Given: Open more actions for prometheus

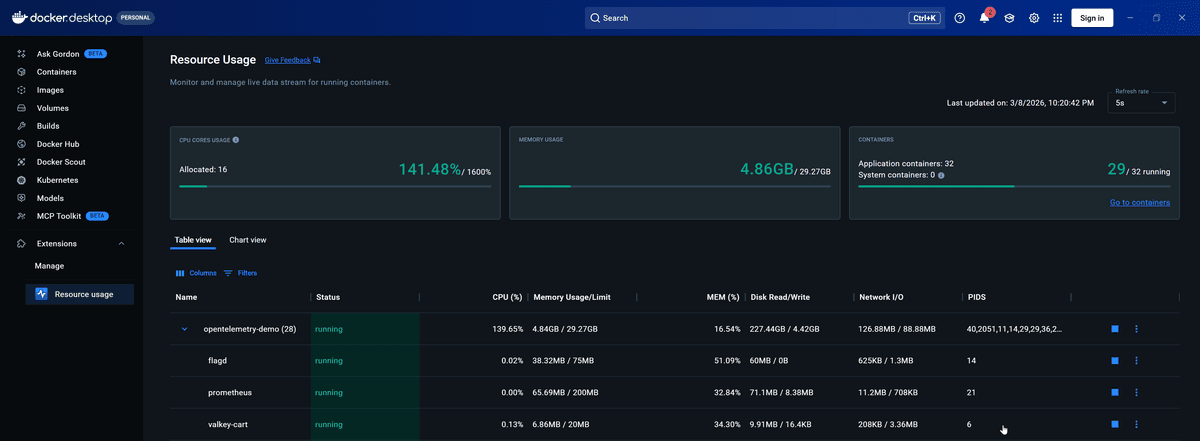Looking at the screenshot, I should tap(1137, 392).
